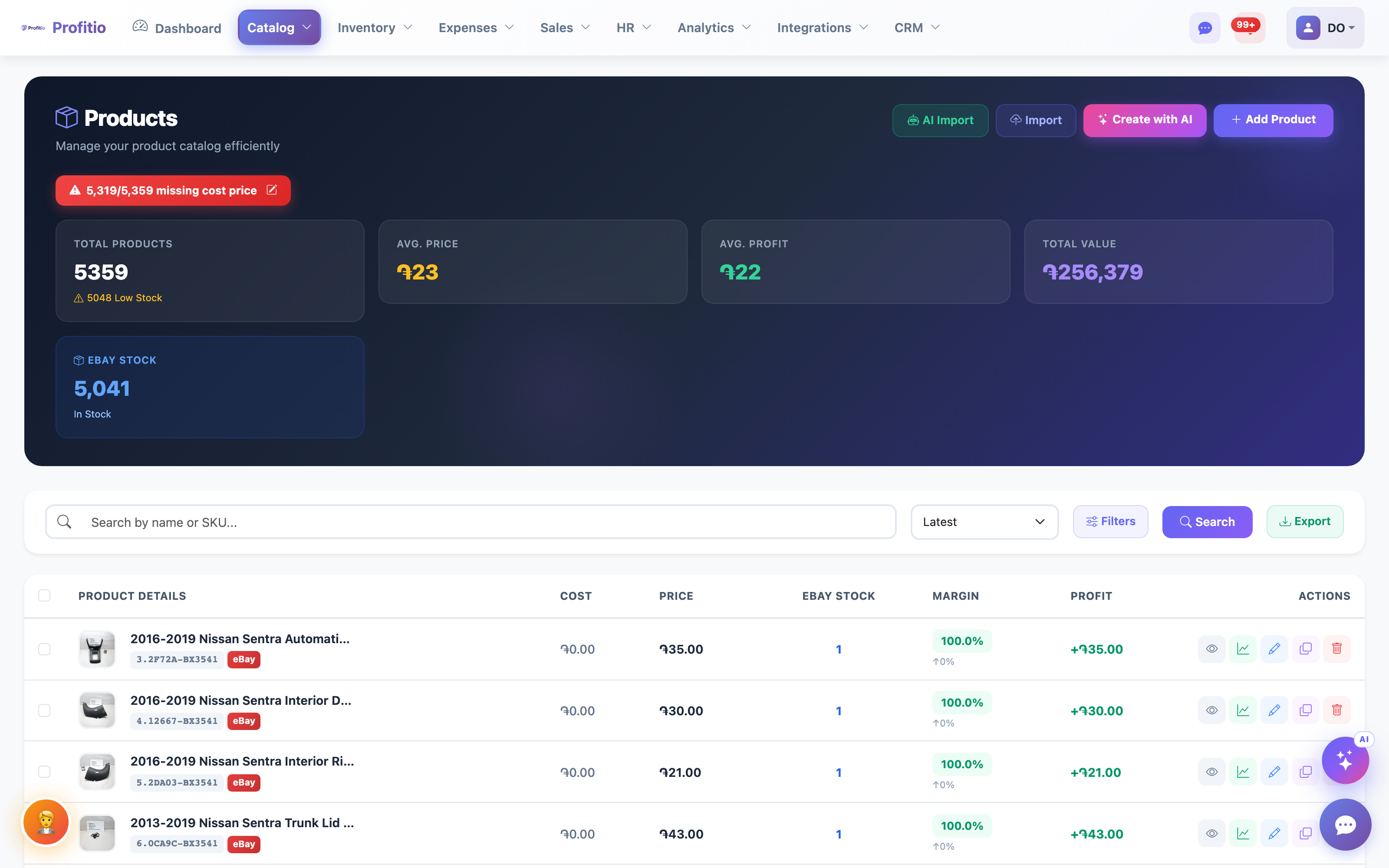Edit the Nissan Sentra Interior D... product
Viewport: 1389px width, 868px height.
coord(1274,710)
